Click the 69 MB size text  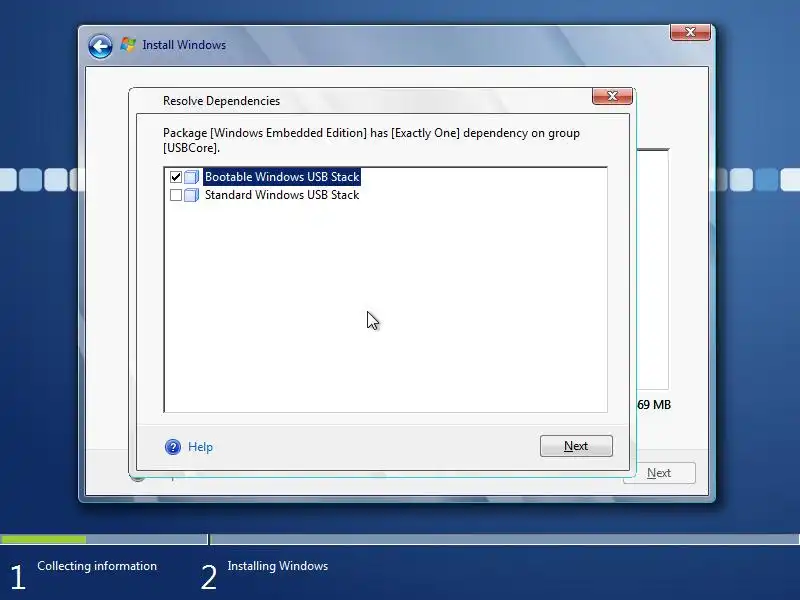[x=654, y=405]
